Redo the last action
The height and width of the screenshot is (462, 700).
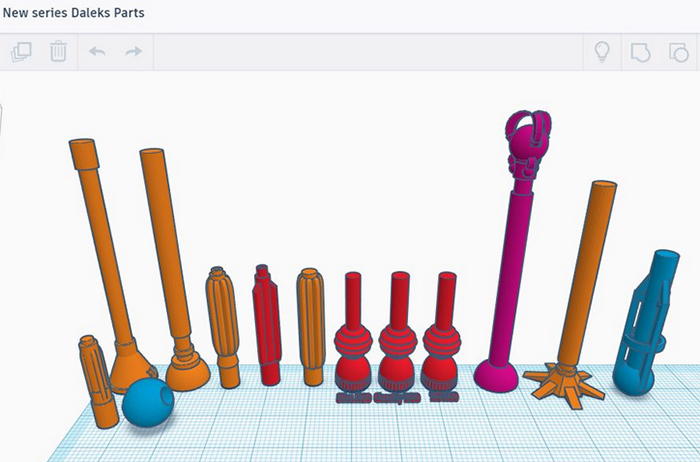(x=133, y=52)
